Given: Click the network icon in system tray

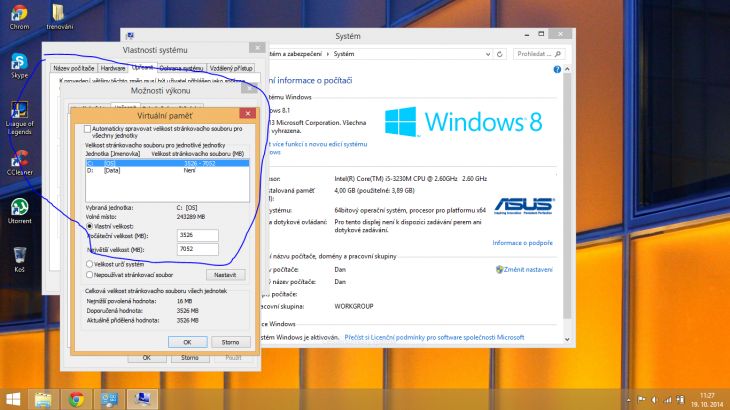Looking at the screenshot, I should tap(668, 400).
